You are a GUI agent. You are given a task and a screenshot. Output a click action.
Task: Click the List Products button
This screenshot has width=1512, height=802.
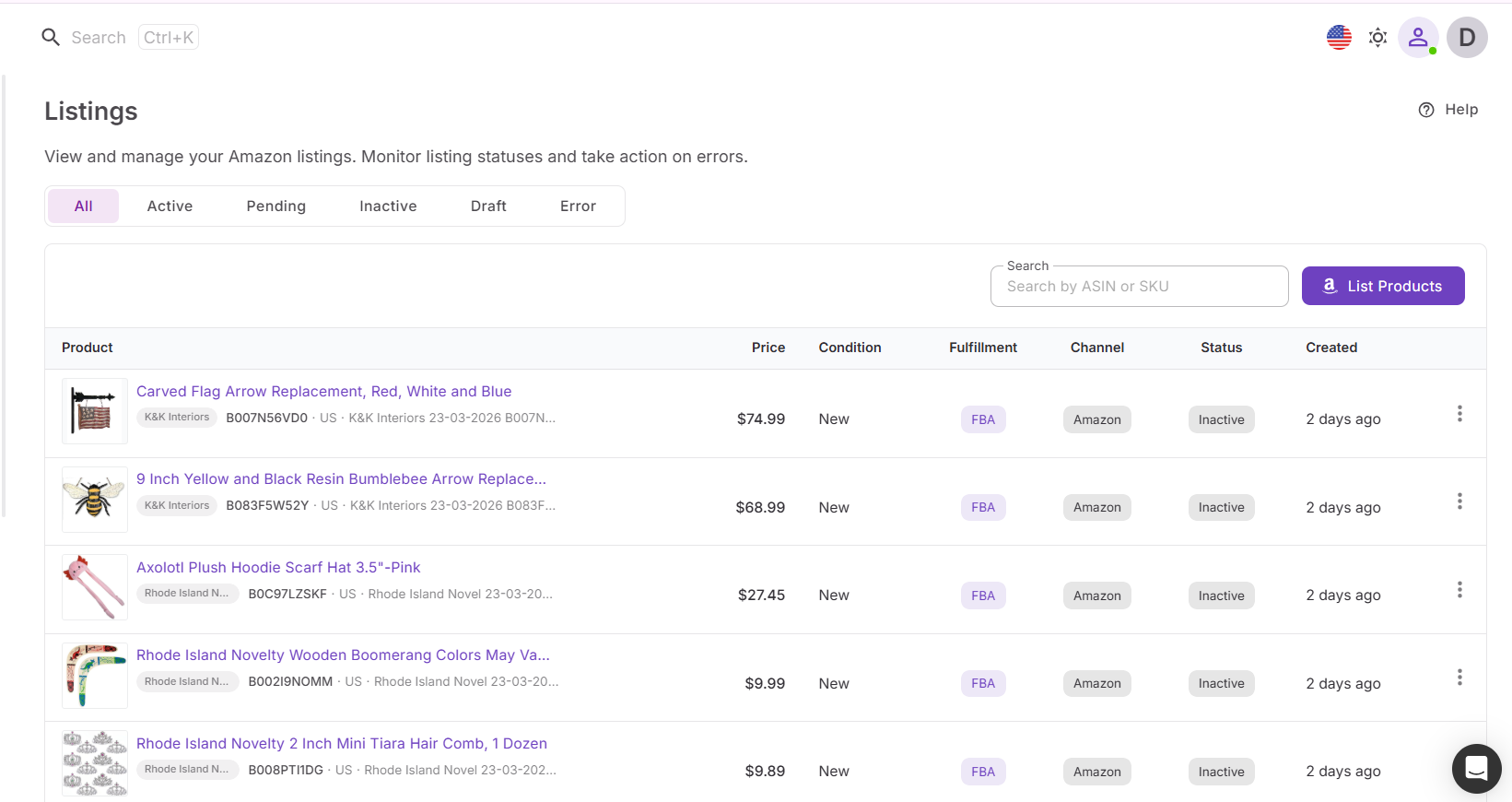pos(1382,286)
